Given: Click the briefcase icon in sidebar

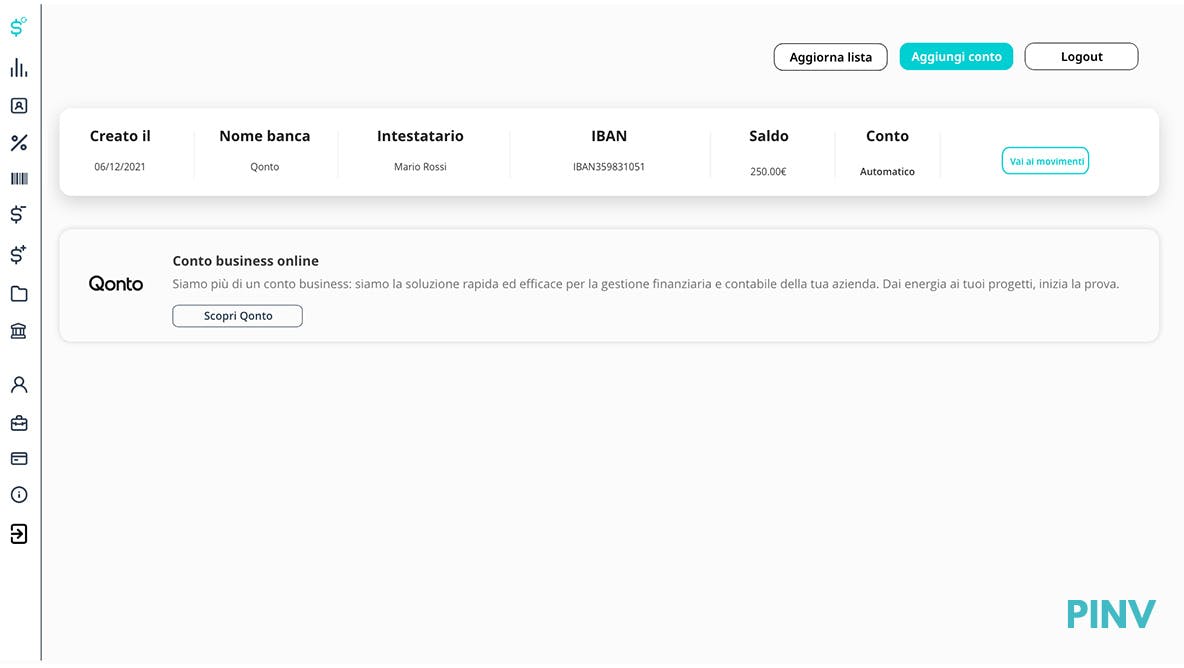Looking at the screenshot, I should (x=18, y=423).
